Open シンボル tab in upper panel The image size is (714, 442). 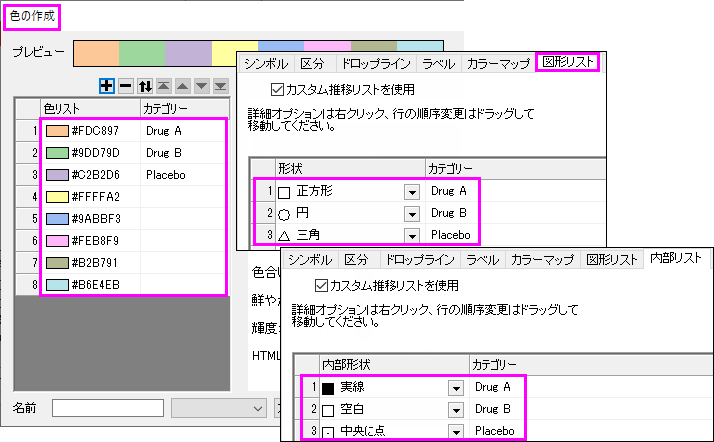click(266, 64)
